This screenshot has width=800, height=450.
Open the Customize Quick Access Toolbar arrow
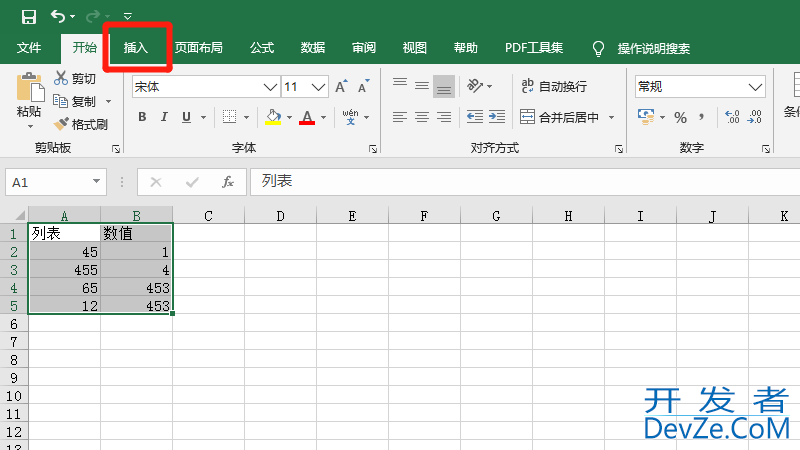click(x=128, y=17)
